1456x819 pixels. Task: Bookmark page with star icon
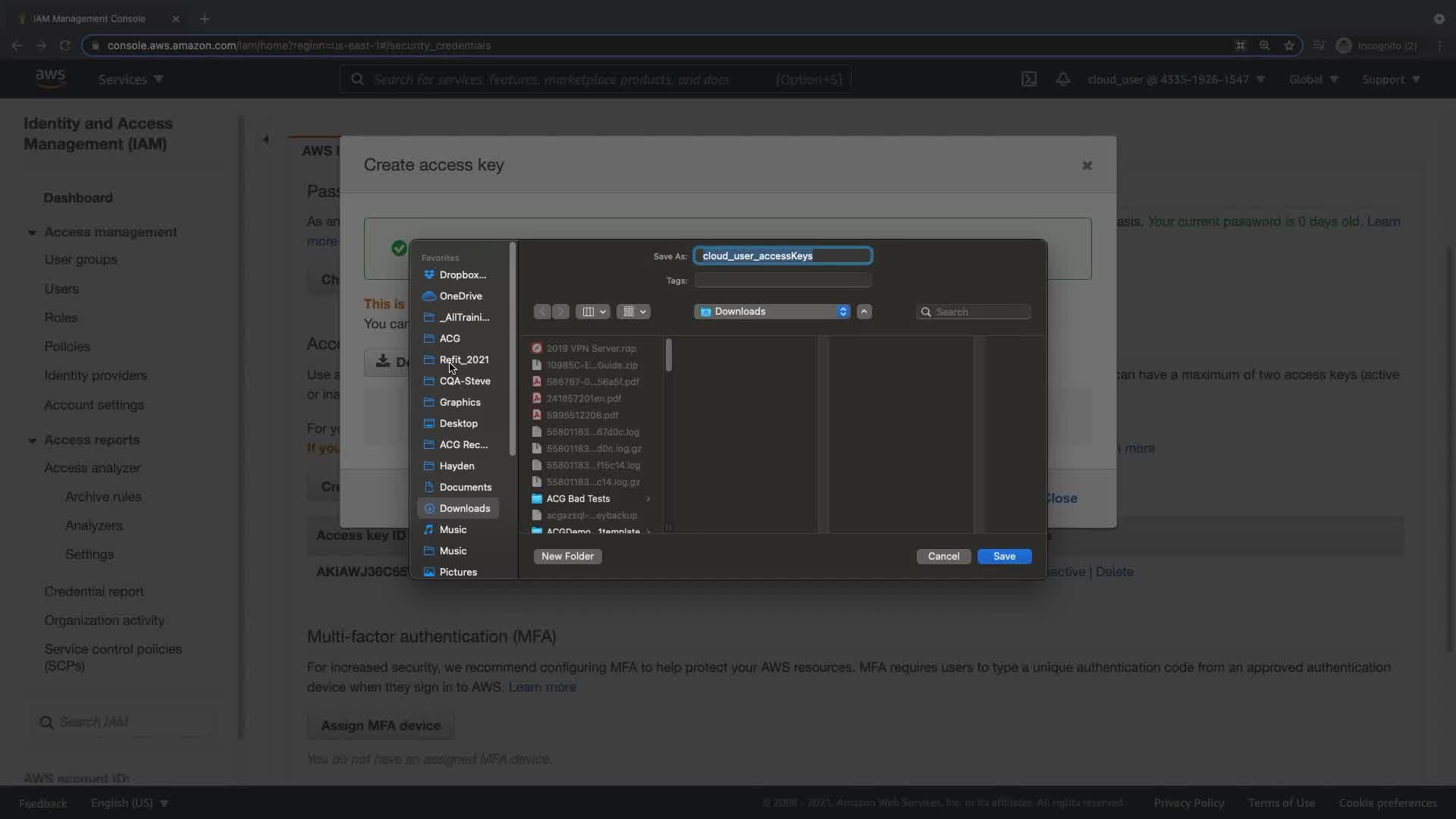point(1289,45)
